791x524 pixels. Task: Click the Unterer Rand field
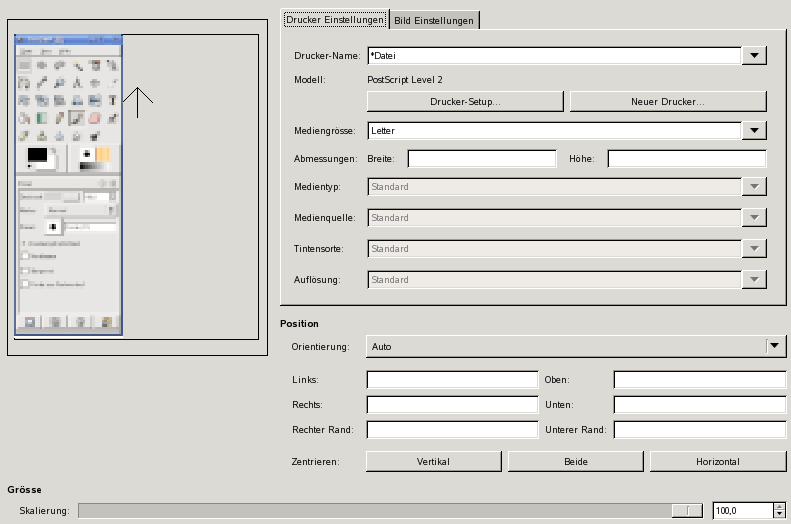(700, 430)
